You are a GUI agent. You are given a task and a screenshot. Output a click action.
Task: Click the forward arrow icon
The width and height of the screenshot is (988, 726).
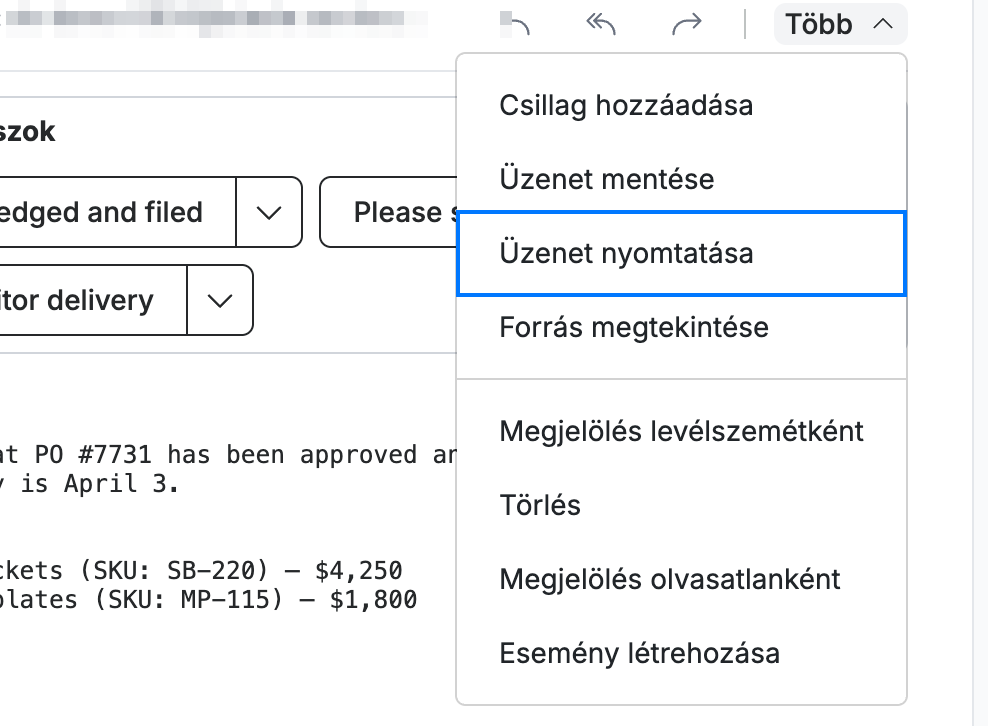pyautogui.click(x=686, y=24)
